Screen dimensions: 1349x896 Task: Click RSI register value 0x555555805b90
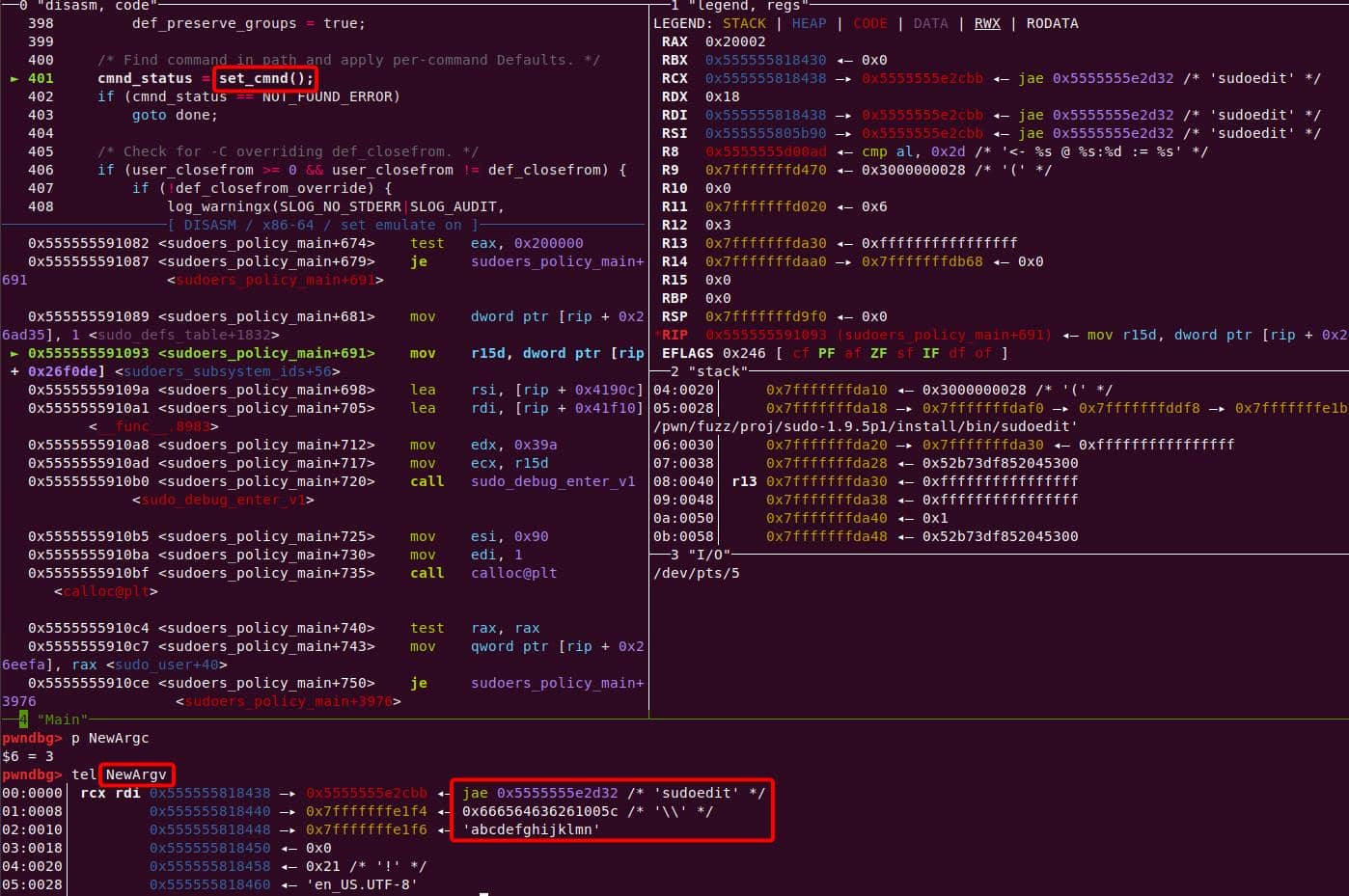click(765, 133)
